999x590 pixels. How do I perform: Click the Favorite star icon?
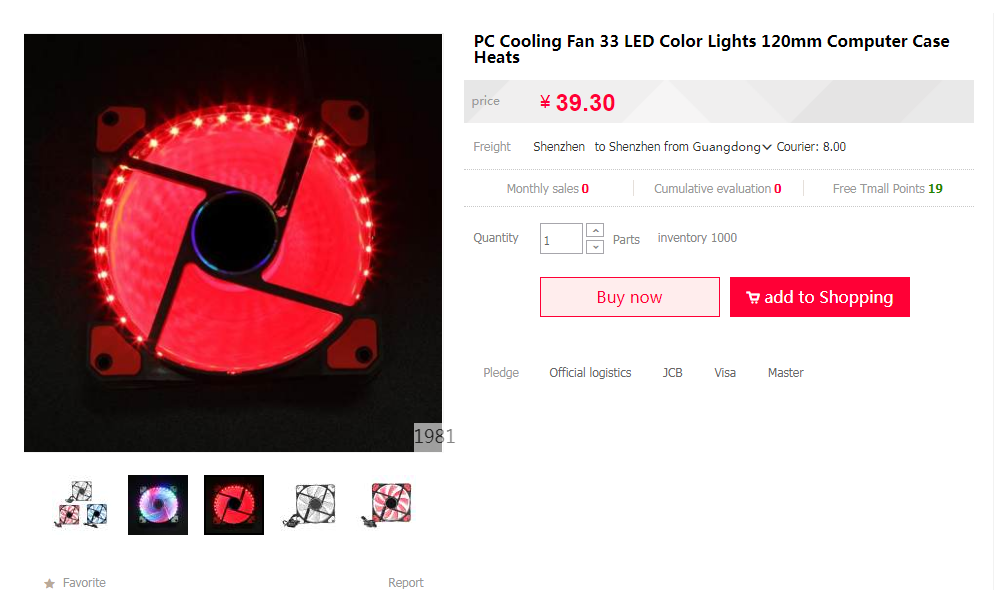[x=49, y=583]
